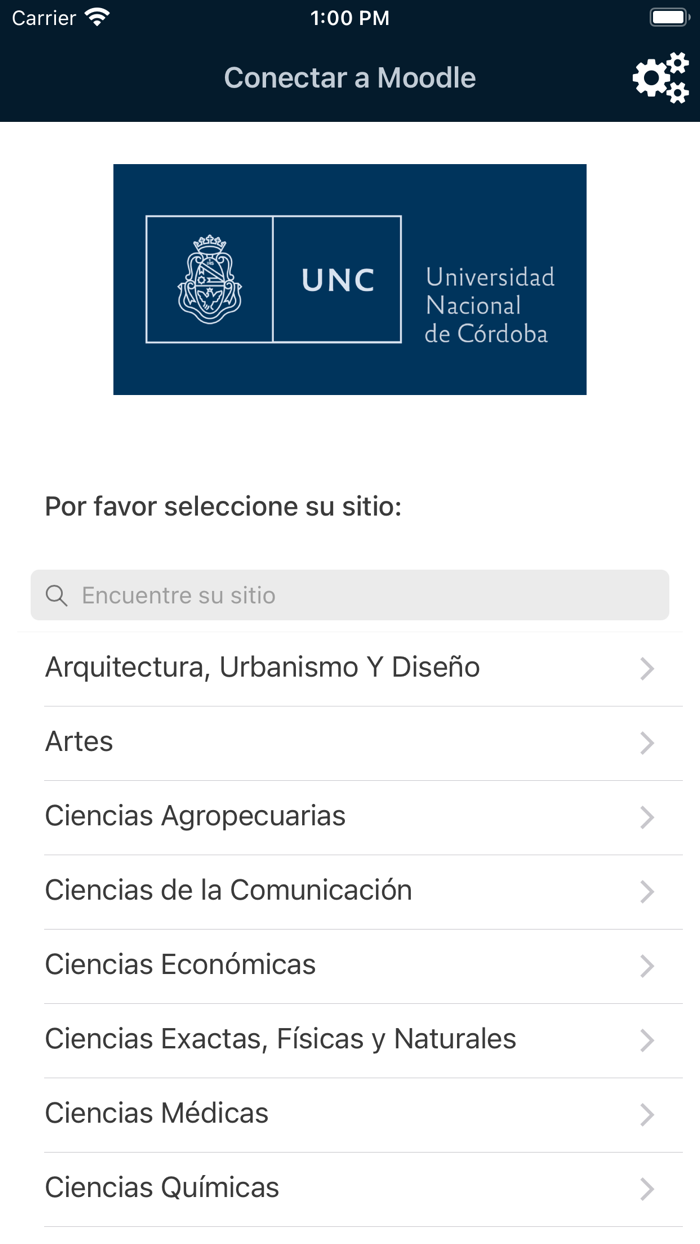Select the Ciencias Médicas site
This screenshot has width=700, height=1244.
pos(156,1114)
